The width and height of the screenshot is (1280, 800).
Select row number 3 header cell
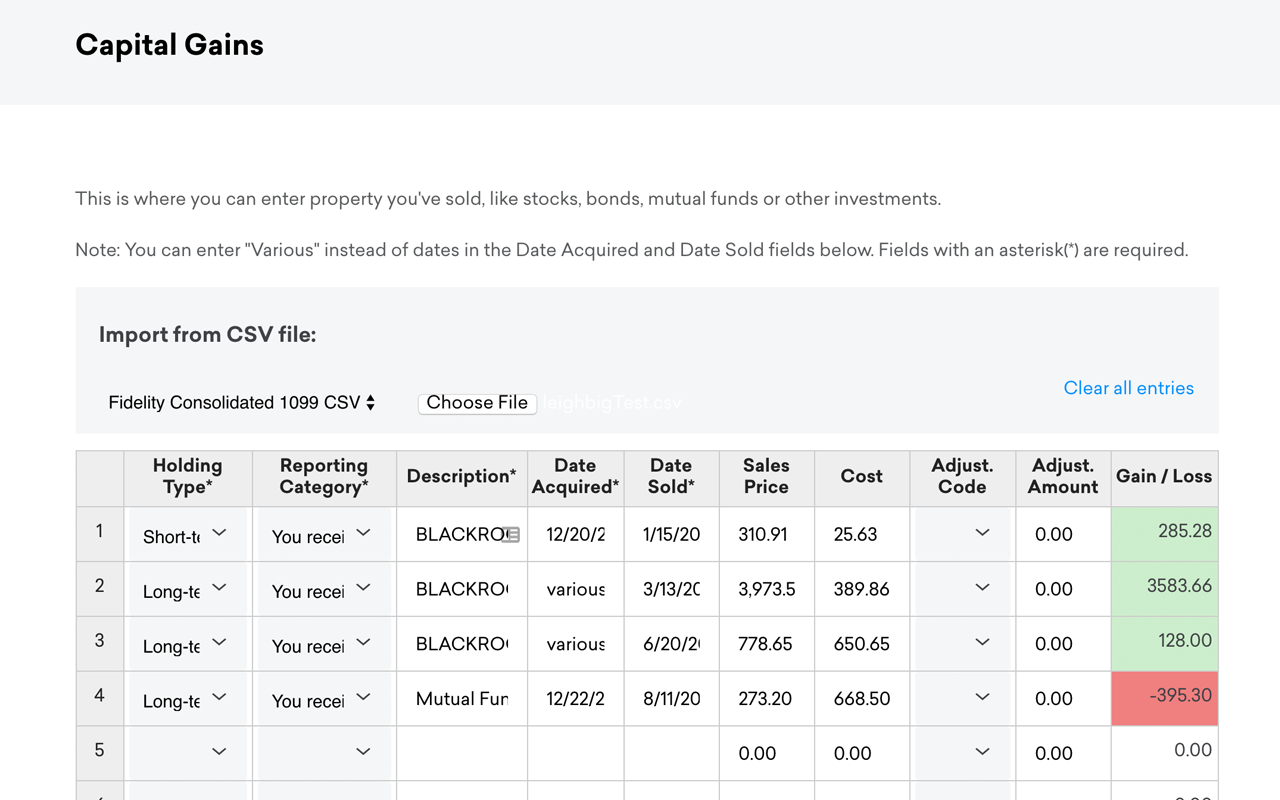tap(99, 641)
